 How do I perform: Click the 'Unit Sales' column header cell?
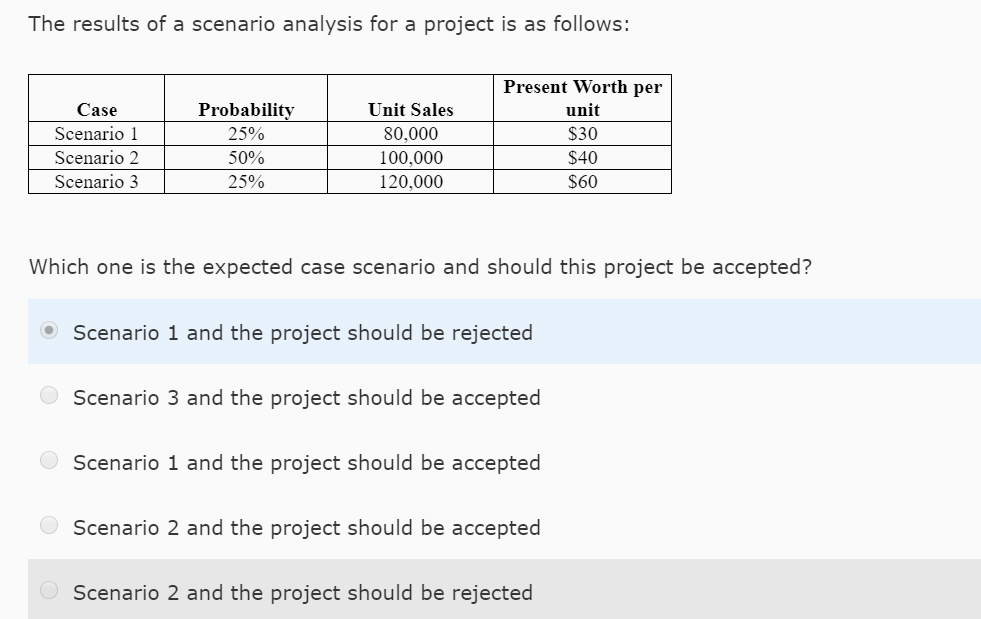410,110
